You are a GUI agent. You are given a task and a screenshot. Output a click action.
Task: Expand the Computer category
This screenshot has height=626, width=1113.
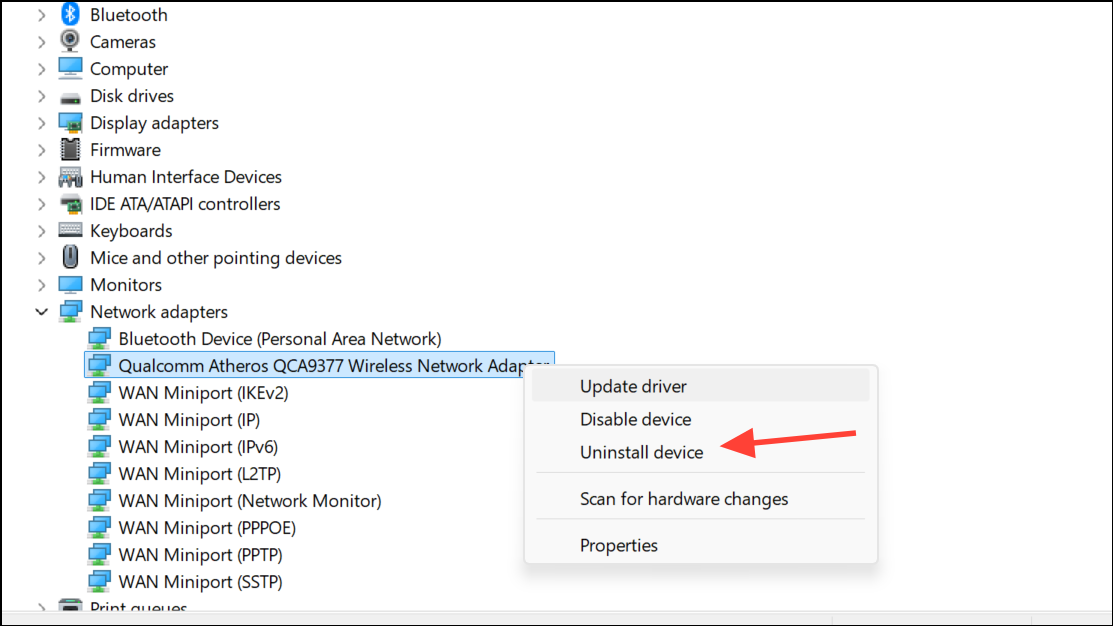pyautogui.click(x=41, y=68)
